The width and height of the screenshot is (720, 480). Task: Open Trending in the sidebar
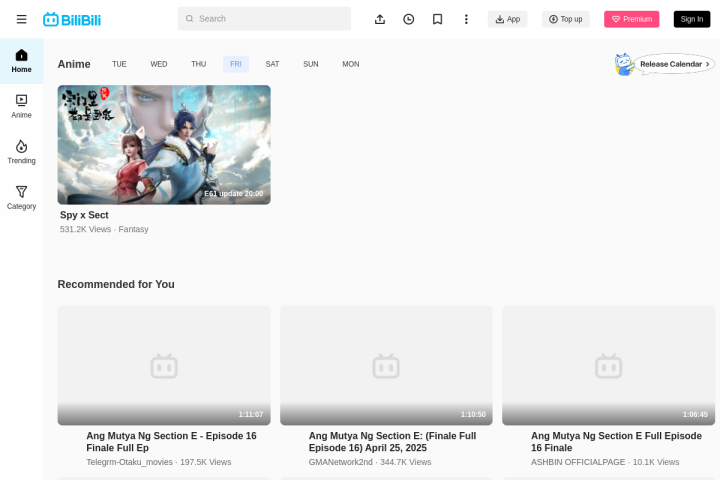pos(22,152)
